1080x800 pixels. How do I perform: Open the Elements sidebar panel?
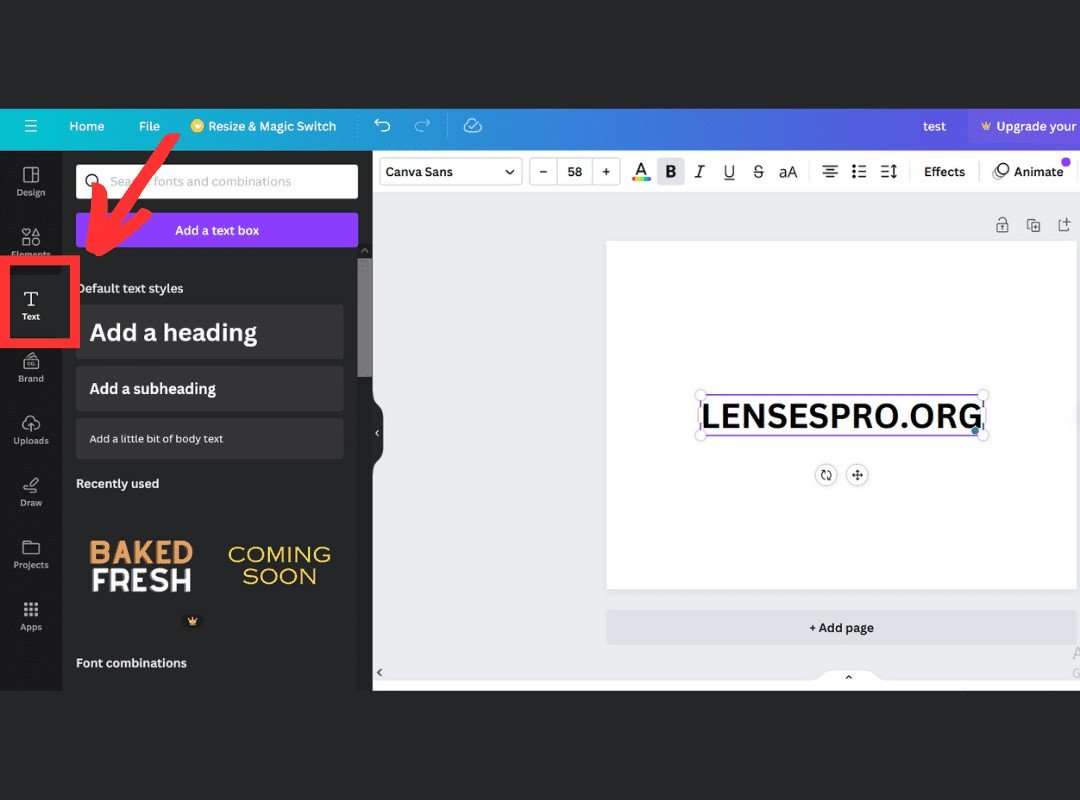click(x=31, y=242)
